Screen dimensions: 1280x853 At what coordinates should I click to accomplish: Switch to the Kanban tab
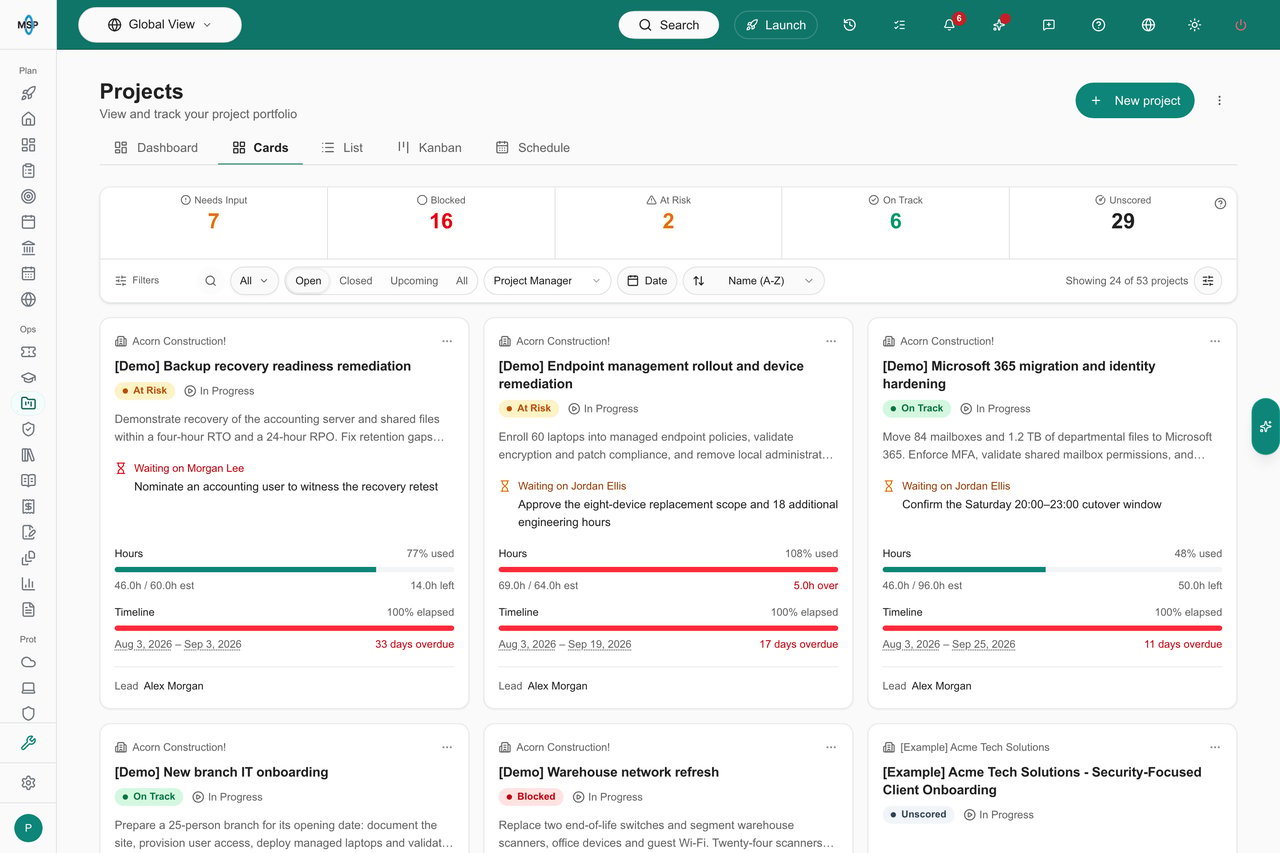tap(429, 148)
